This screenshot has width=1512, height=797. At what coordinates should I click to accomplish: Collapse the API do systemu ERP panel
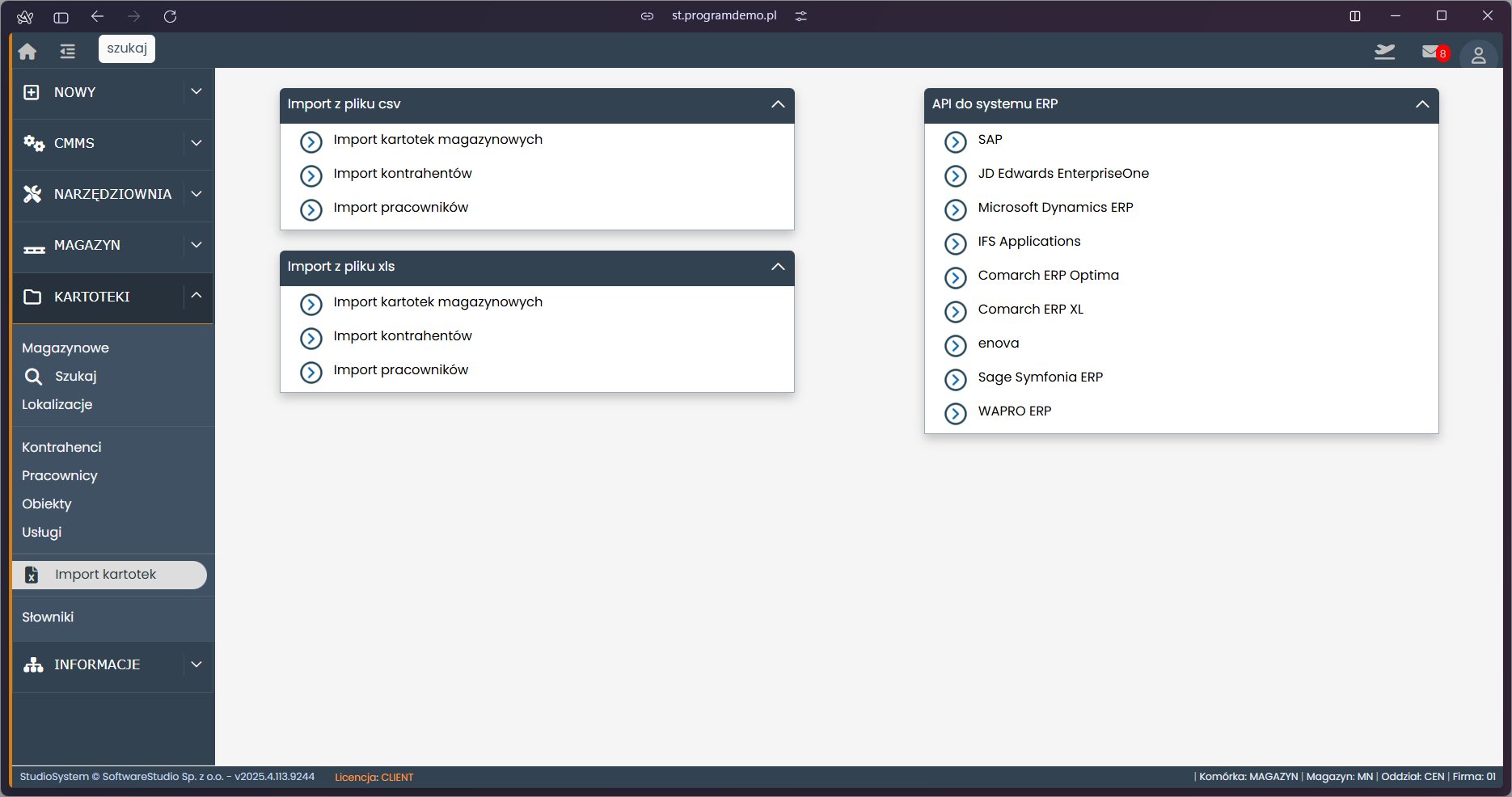[x=1422, y=104]
